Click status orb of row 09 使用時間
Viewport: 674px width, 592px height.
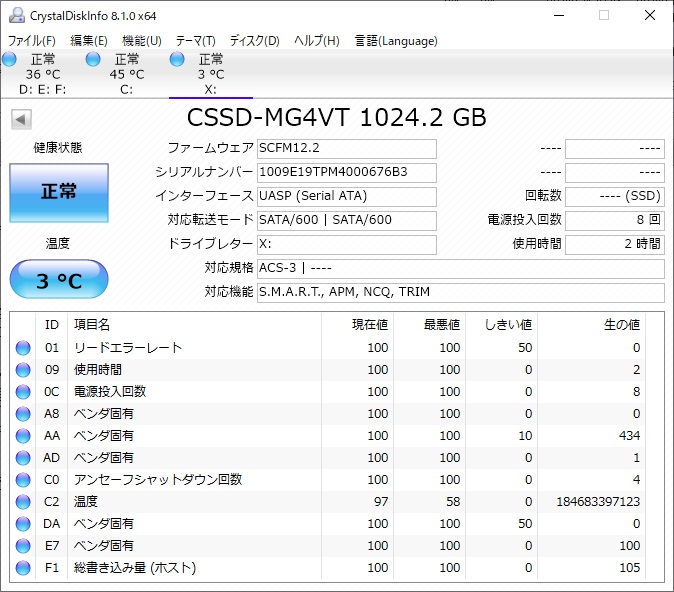[23, 370]
